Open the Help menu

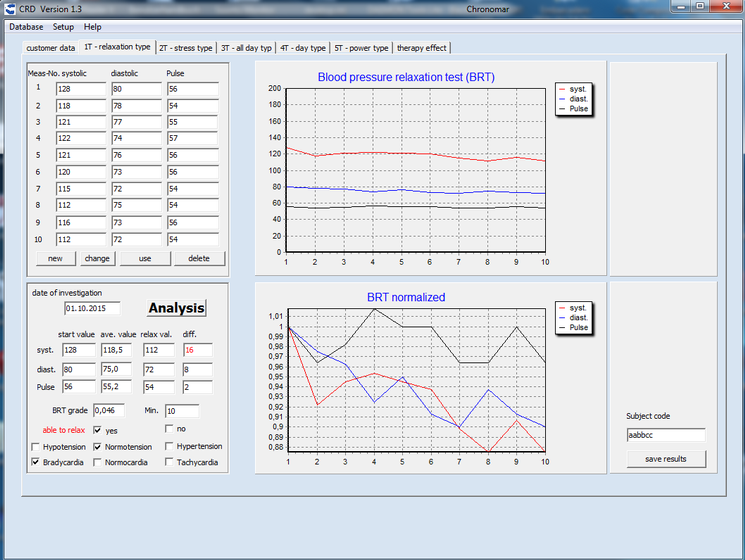pyautogui.click(x=93, y=27)
